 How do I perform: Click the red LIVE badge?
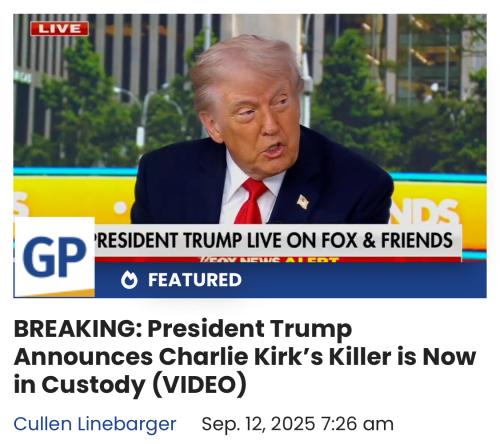(x=59, y=29)
